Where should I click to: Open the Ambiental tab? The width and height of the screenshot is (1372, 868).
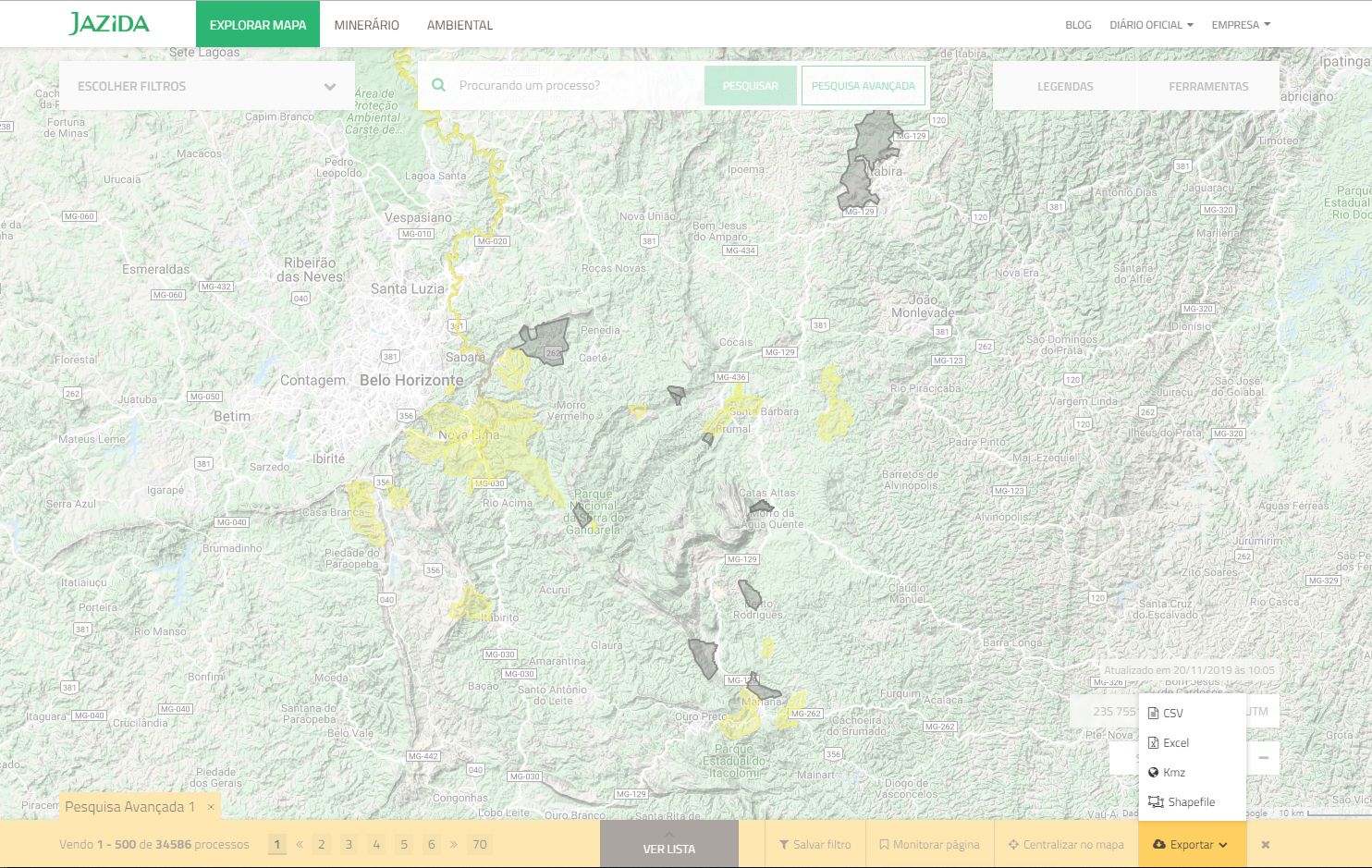(x=459, y=25)
